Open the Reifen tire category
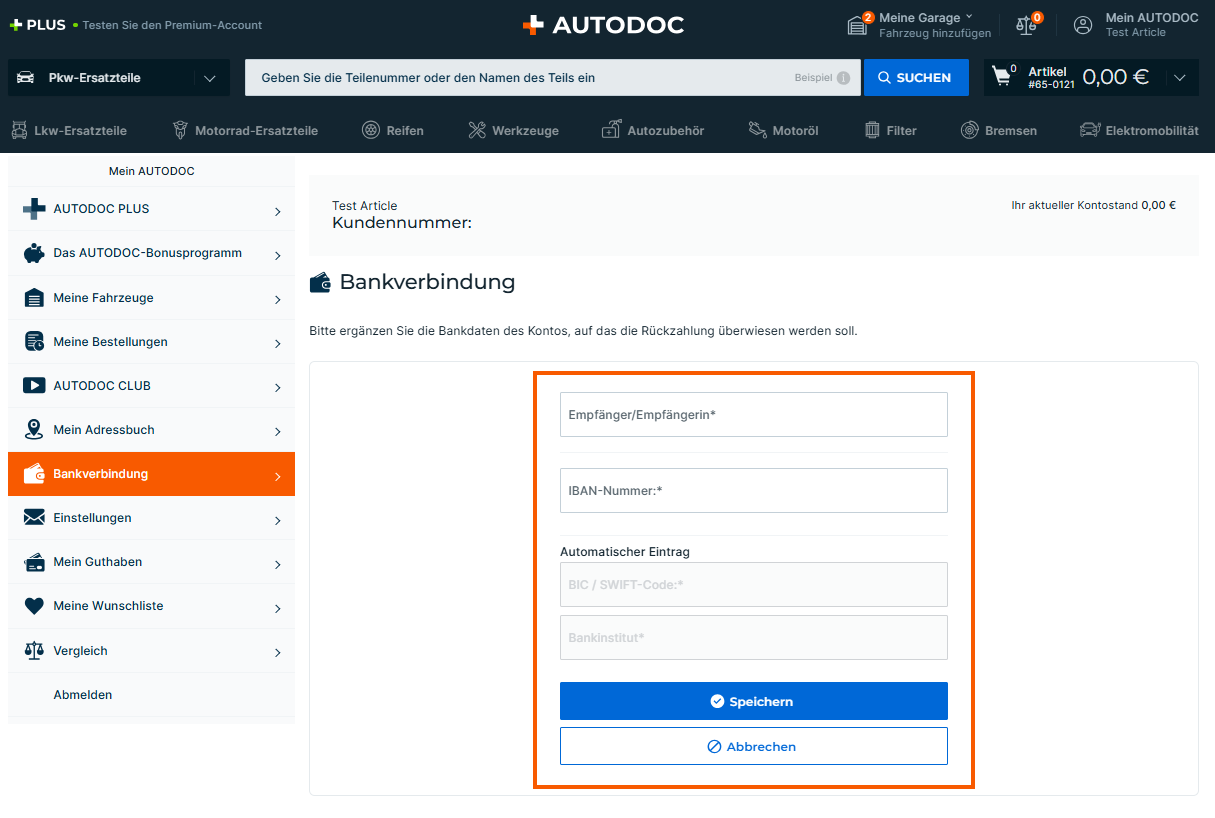1215x818 pixels. pyautogui.click(x=392, y=130)
